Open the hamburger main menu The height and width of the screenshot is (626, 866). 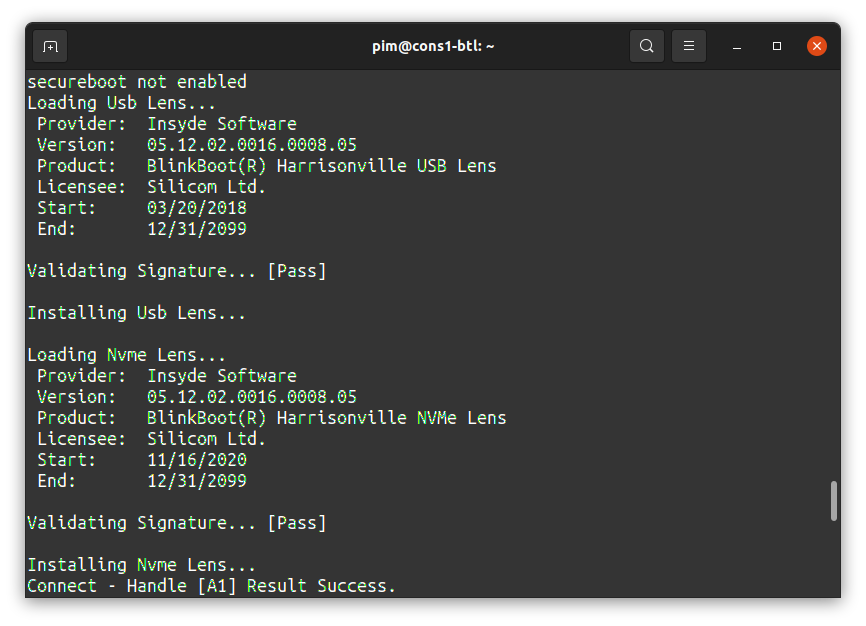689,46
